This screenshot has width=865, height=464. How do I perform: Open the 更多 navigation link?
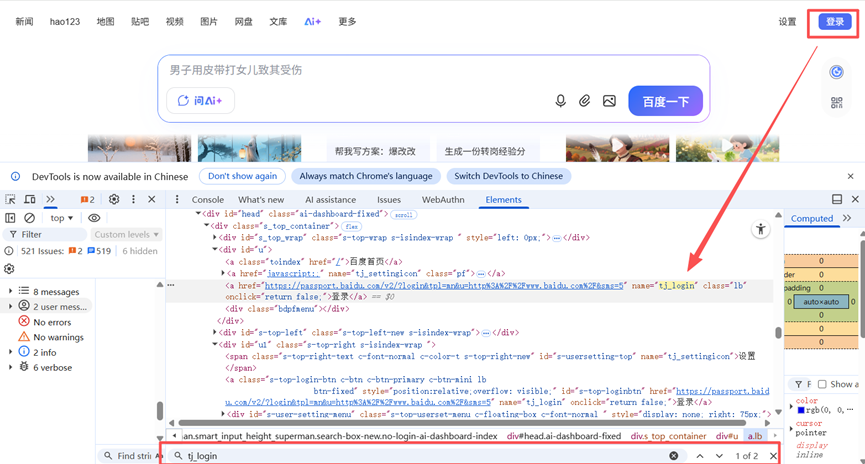coord(348,22)
